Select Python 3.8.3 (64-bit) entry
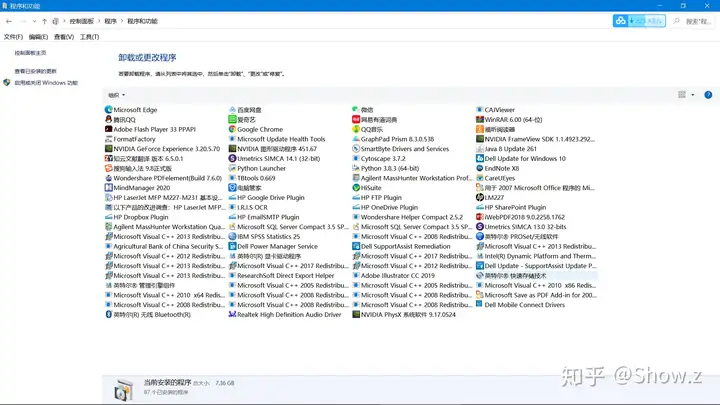The width and height of the screenshot is (720, 405). [386, 169]
